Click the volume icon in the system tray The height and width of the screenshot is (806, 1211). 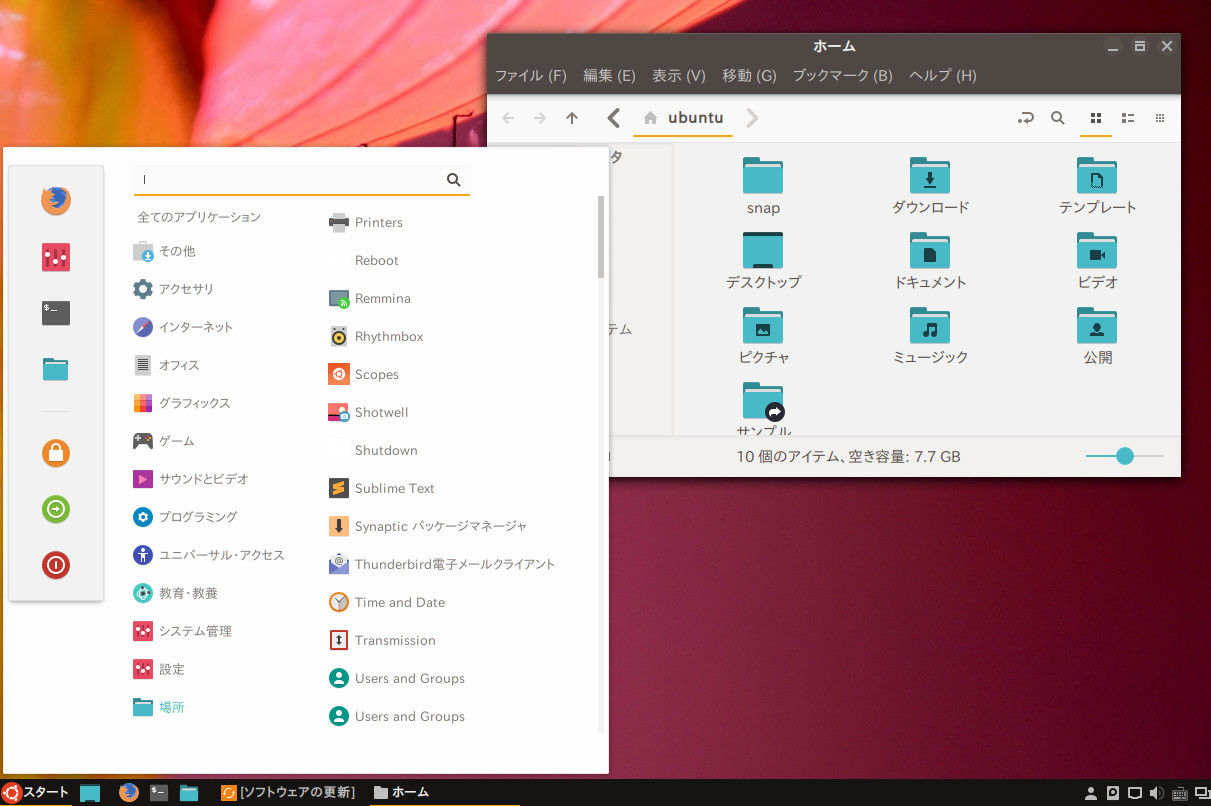[x=1158, y=792]
